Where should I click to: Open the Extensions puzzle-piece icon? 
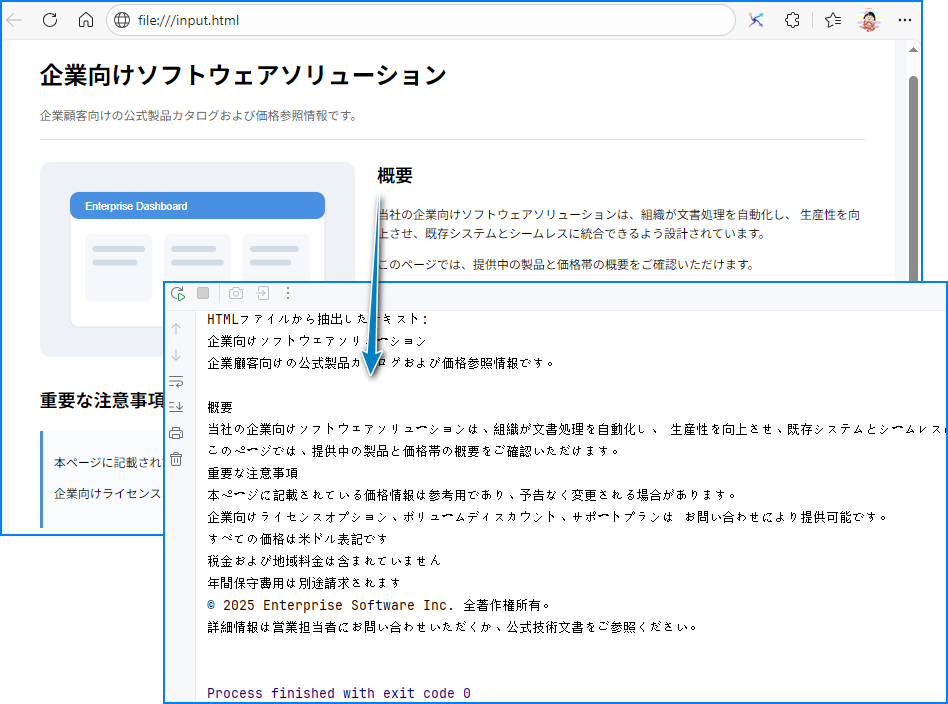(x=792, y=19)
